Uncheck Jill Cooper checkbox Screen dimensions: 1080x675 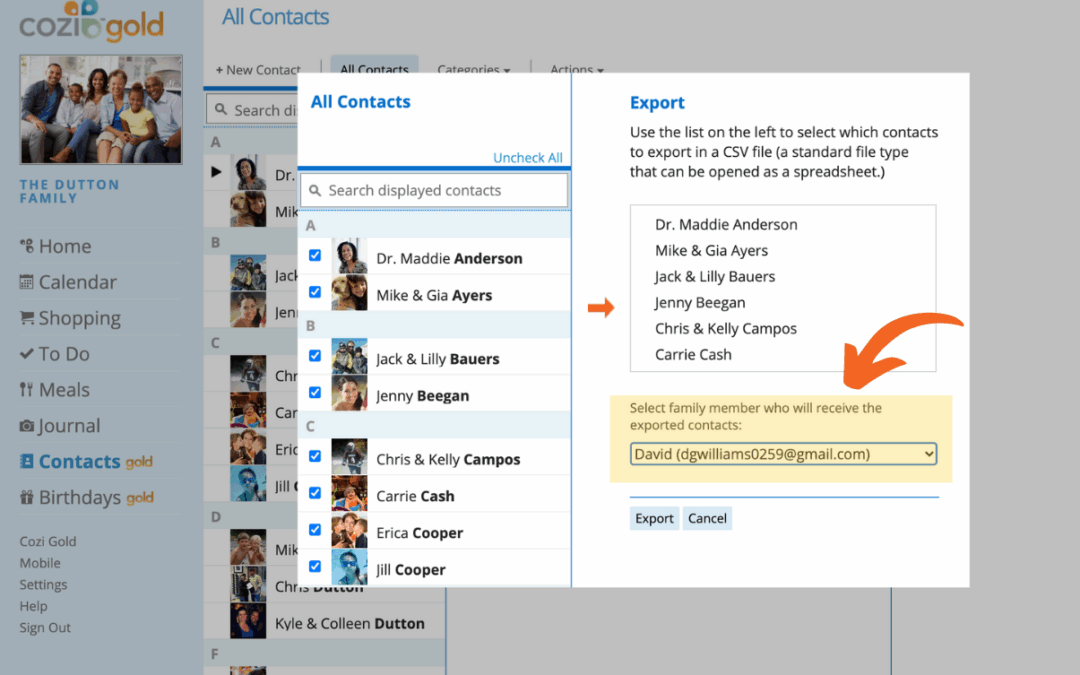(315, 566)
